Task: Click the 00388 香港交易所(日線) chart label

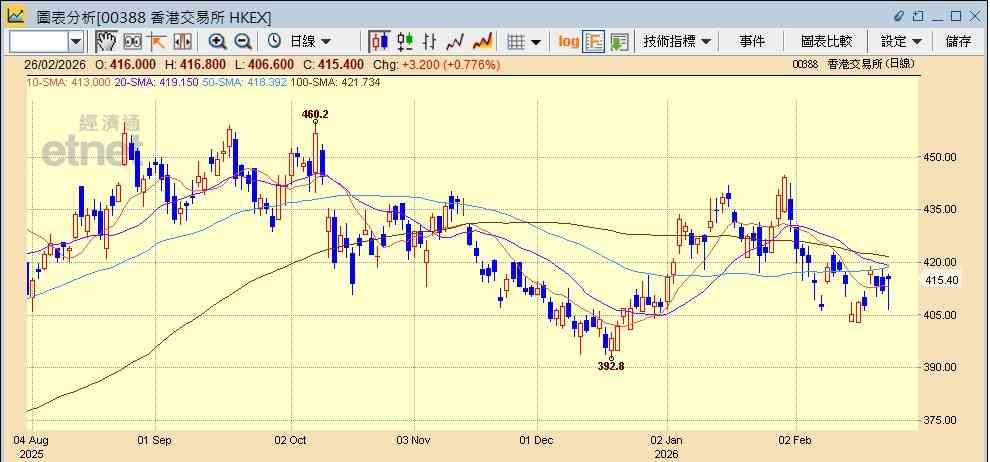Action: coord(854,64)
